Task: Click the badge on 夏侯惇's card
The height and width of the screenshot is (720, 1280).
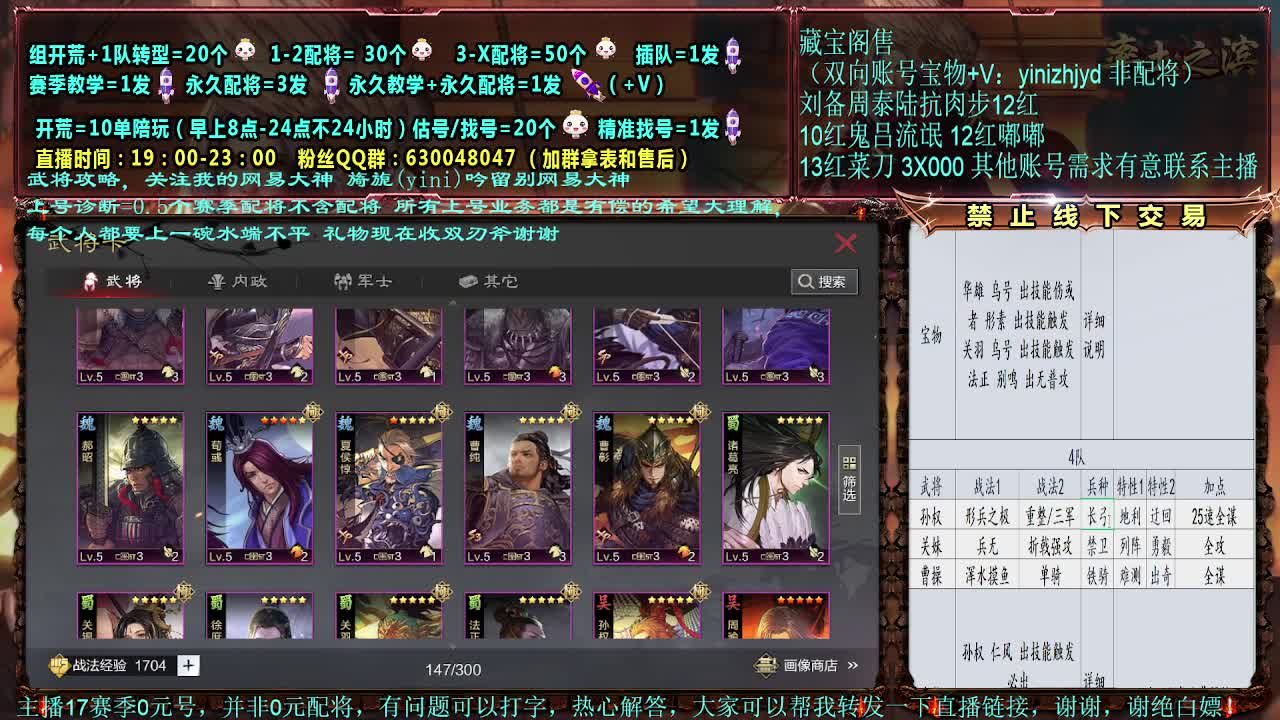Action: pos(442,411)
